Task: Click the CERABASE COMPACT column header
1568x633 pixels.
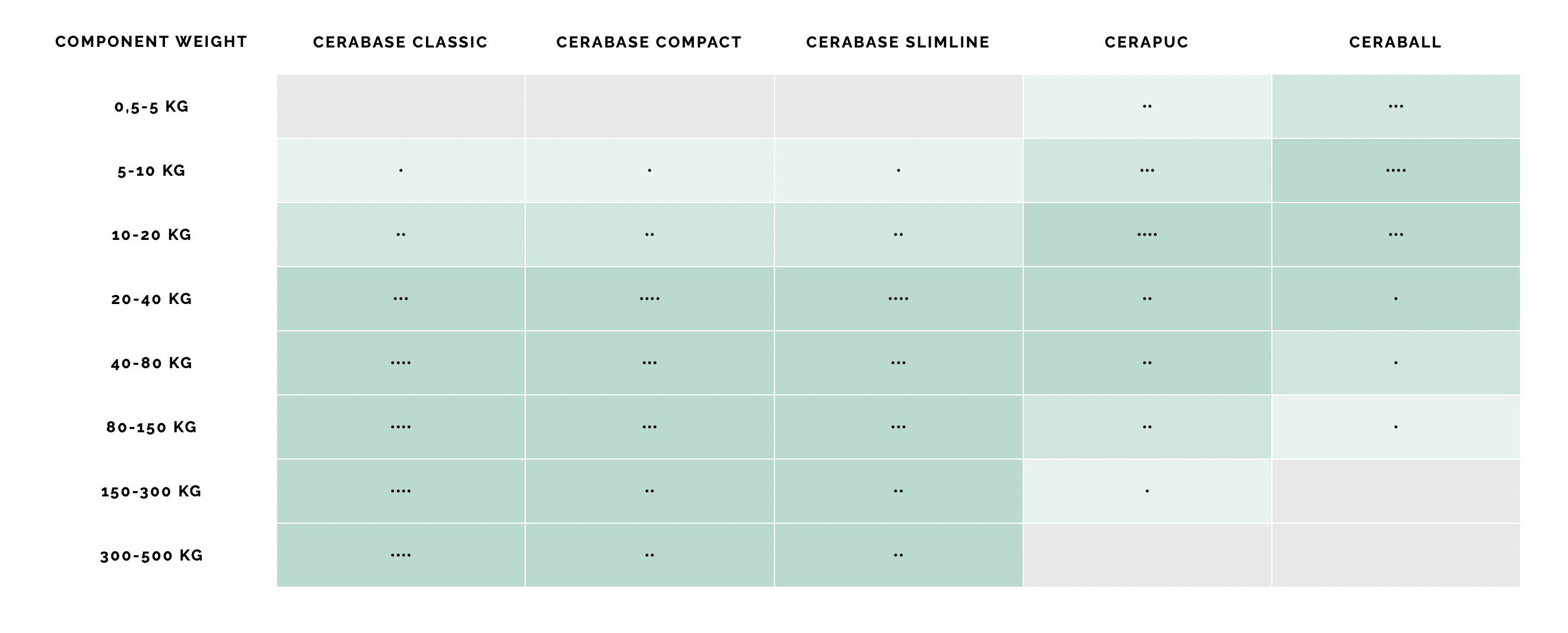Action: [649, 42]
